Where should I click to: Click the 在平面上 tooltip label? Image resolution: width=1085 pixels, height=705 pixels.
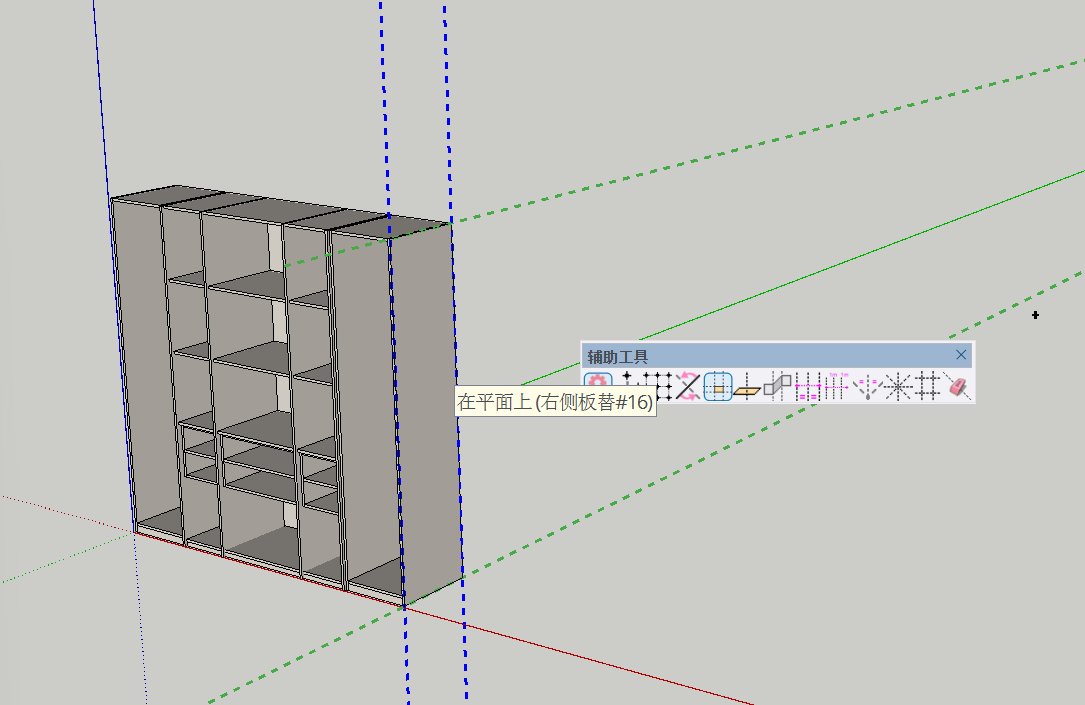pyautogui.click(x=555, y=402)
